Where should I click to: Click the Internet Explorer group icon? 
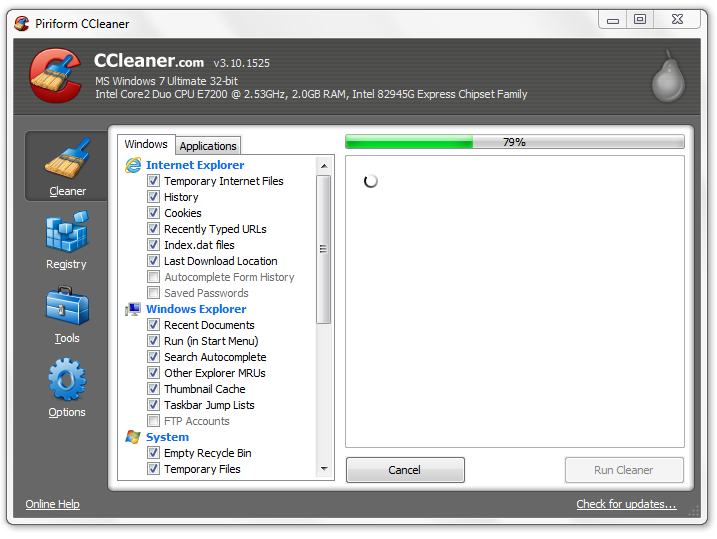pyautogui.click(x=133, y=165)
